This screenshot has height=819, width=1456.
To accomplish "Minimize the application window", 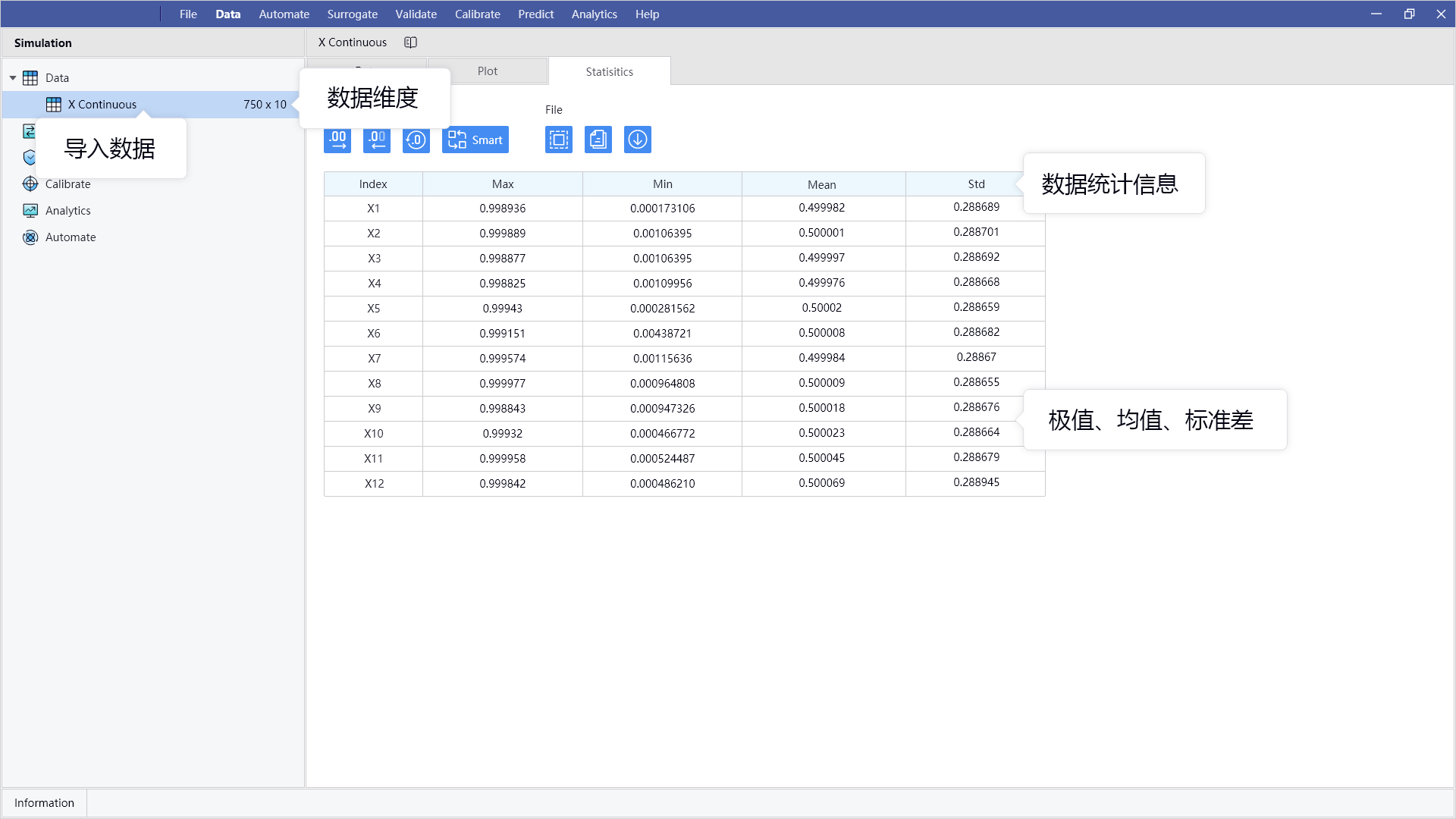I will tap(1376, 14).
